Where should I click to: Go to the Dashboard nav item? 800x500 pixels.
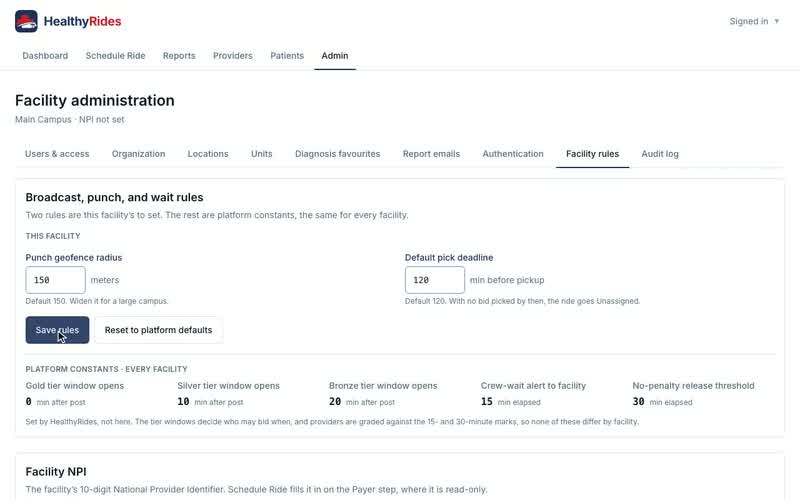click(x=45, y=56)
